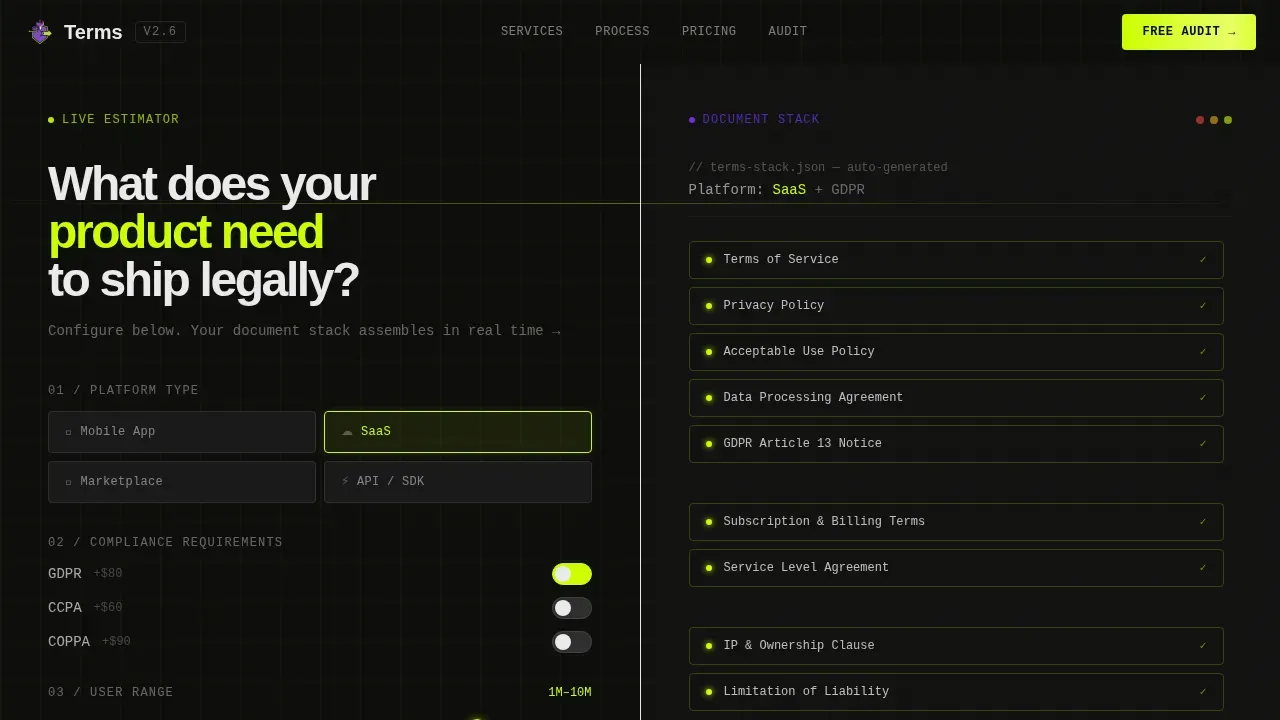Screen dimensions: 1280x720
Task: Click the V2.6 version badge
Action: [x=160, y=32]
